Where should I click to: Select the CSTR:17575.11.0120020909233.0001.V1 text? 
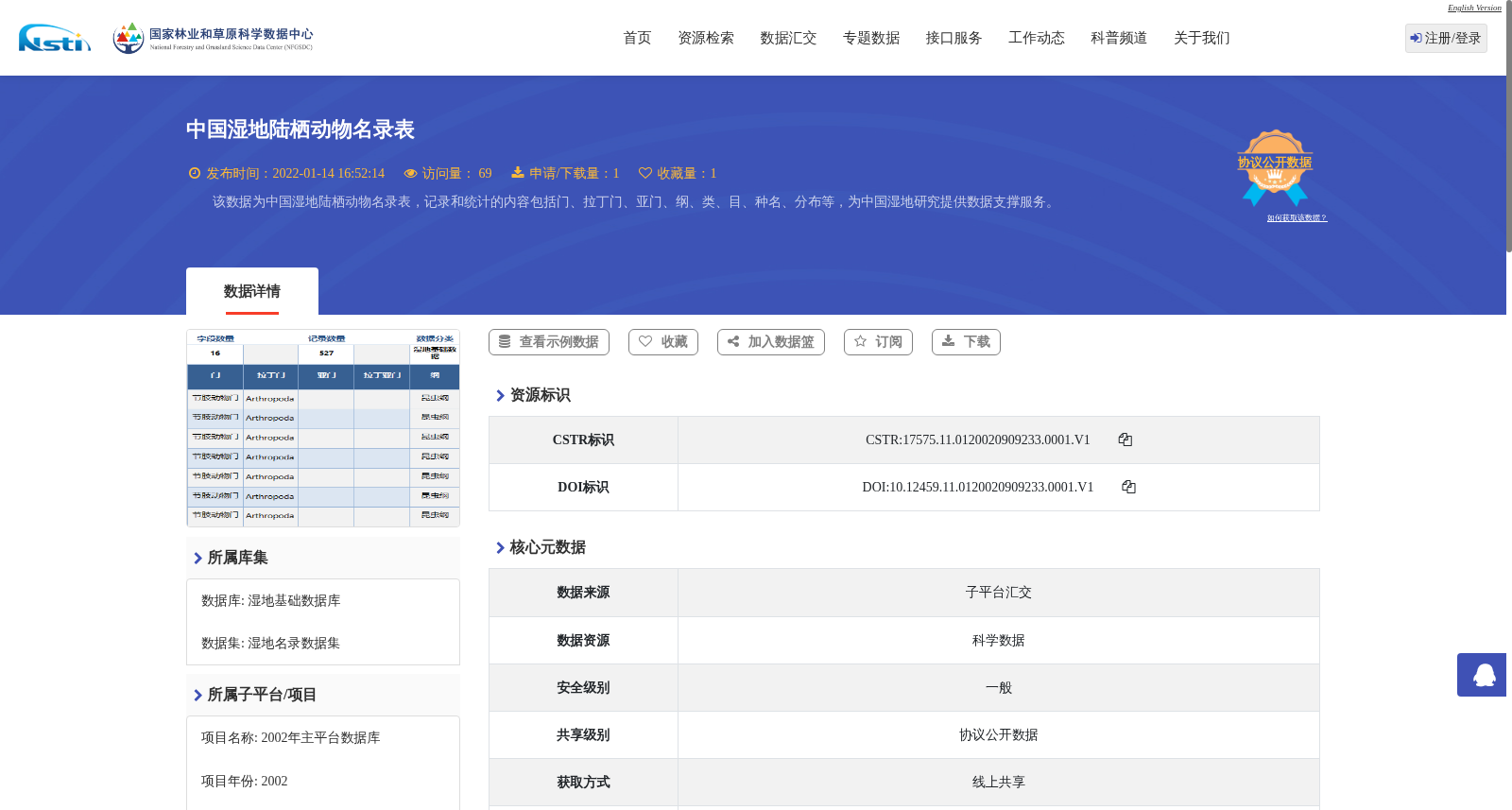978,439
